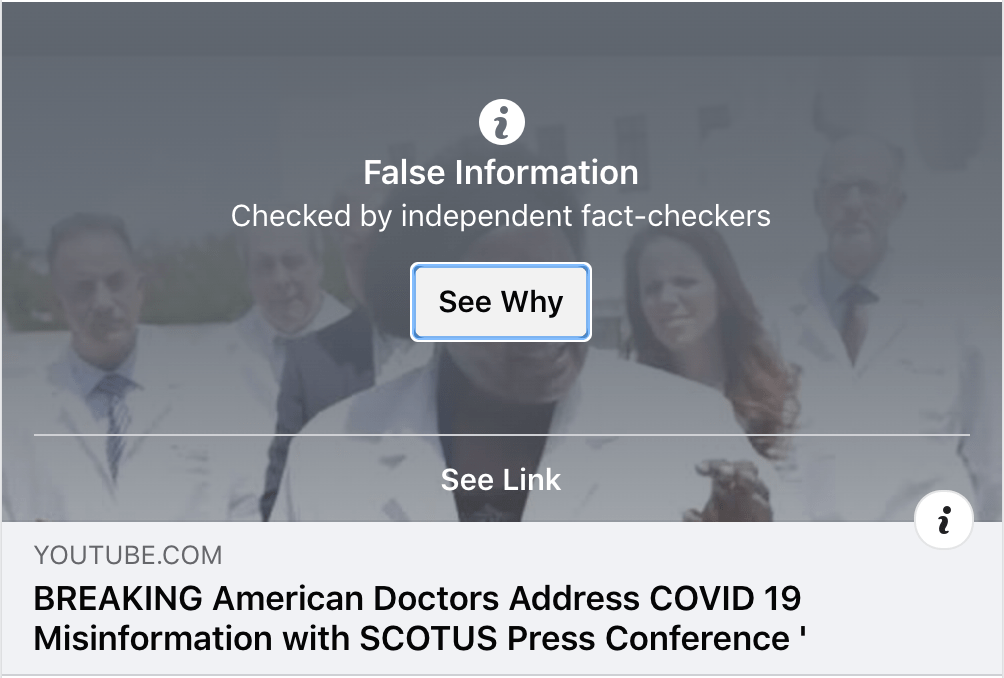This screenshot has width=1004, height=678.
Task: Click the dark band atop the preview
Action: [x=501, y=29]
